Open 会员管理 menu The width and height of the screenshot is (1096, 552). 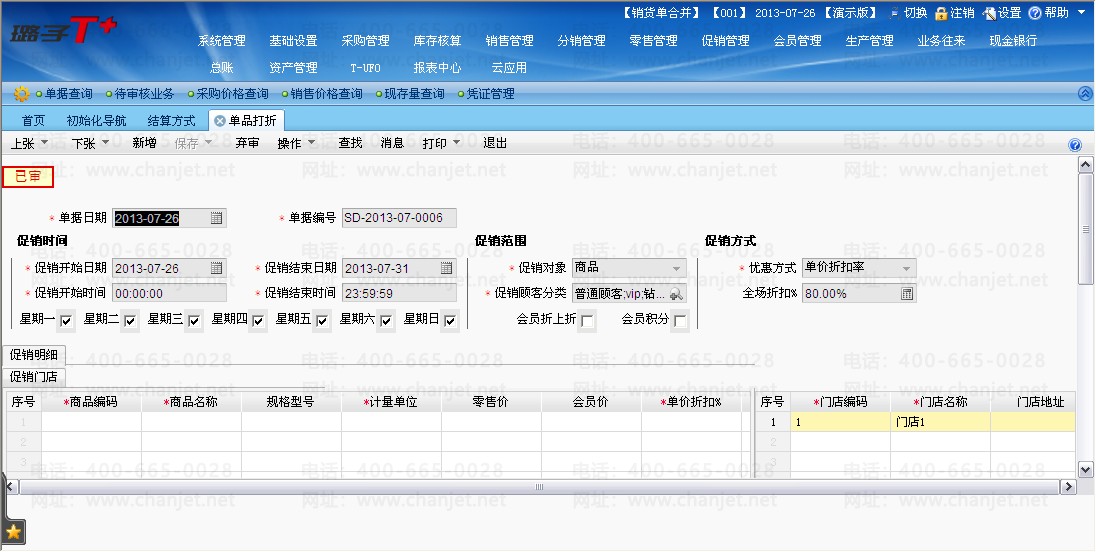(x=798, y=41)
